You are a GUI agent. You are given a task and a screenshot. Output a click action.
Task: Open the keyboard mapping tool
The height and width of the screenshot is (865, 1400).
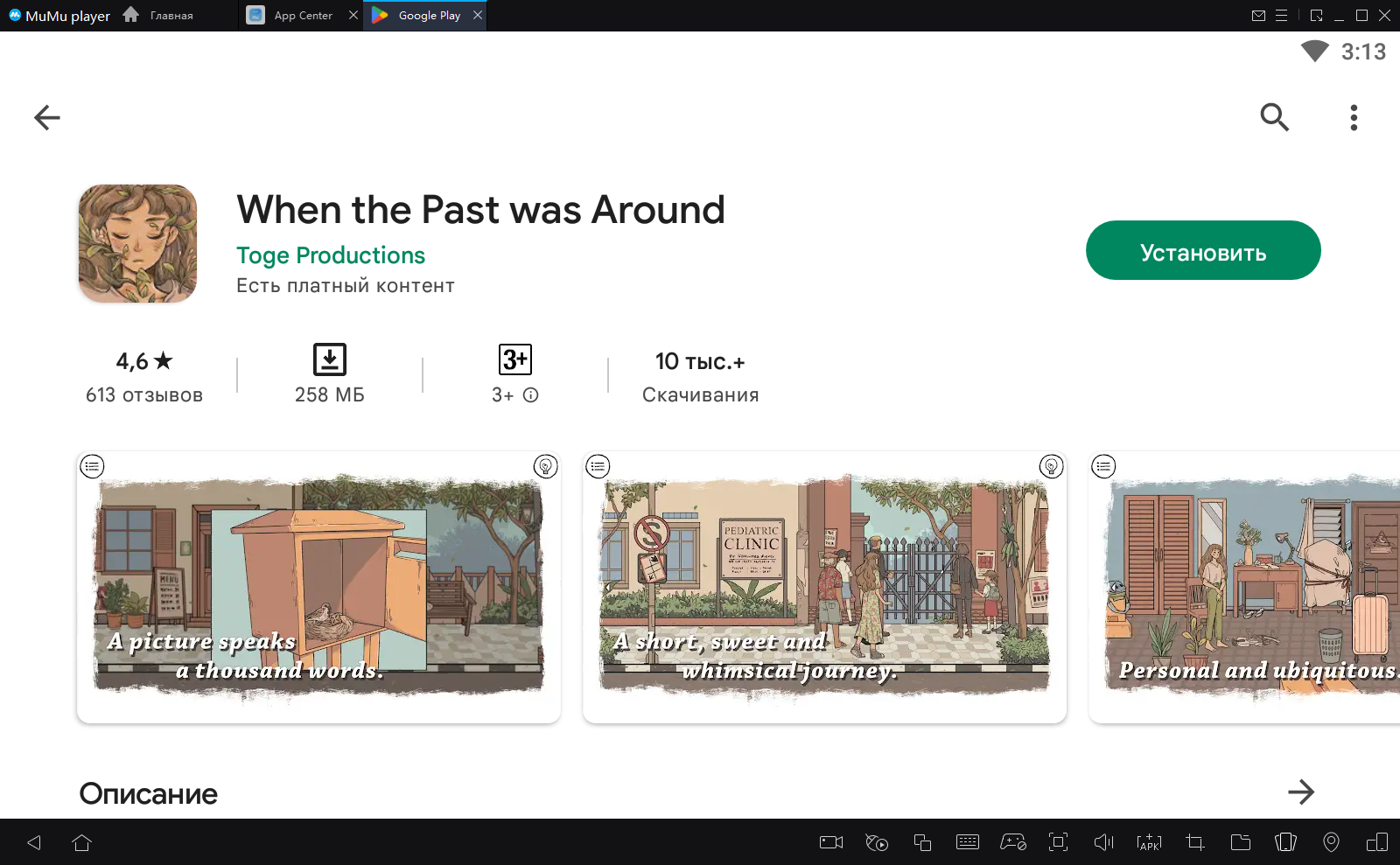tap(968, 842)
